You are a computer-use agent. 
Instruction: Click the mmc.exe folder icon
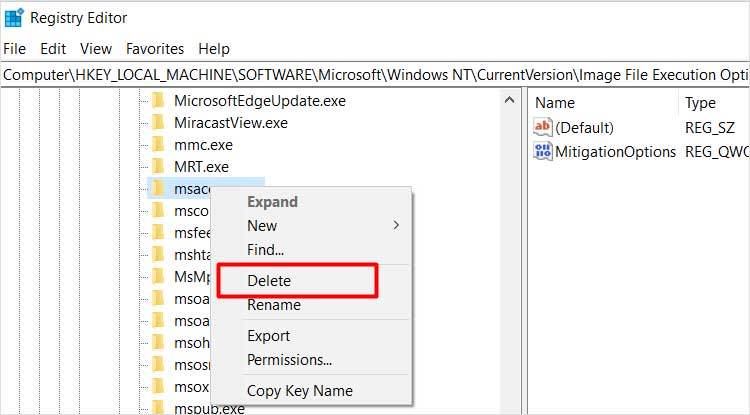click(x=158, y=145)
